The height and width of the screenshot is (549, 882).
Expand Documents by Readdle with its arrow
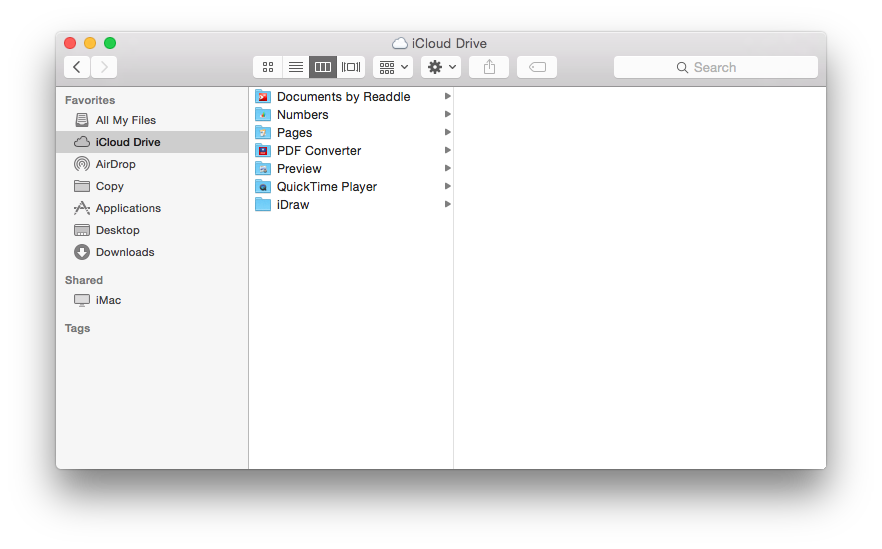click(448, 96)
